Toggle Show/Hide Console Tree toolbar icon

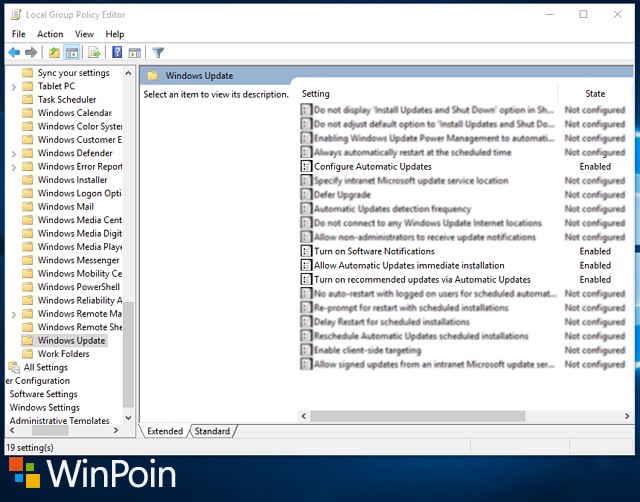coord(72,52)
